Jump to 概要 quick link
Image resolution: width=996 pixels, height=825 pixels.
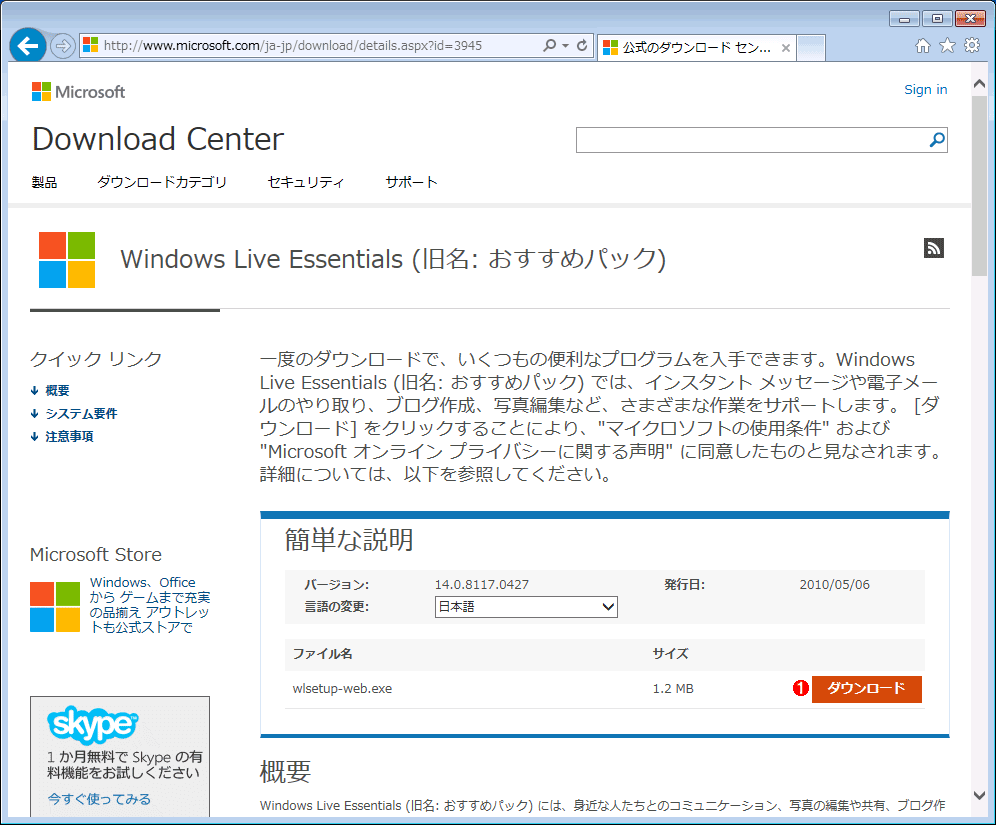pos(57,391)
